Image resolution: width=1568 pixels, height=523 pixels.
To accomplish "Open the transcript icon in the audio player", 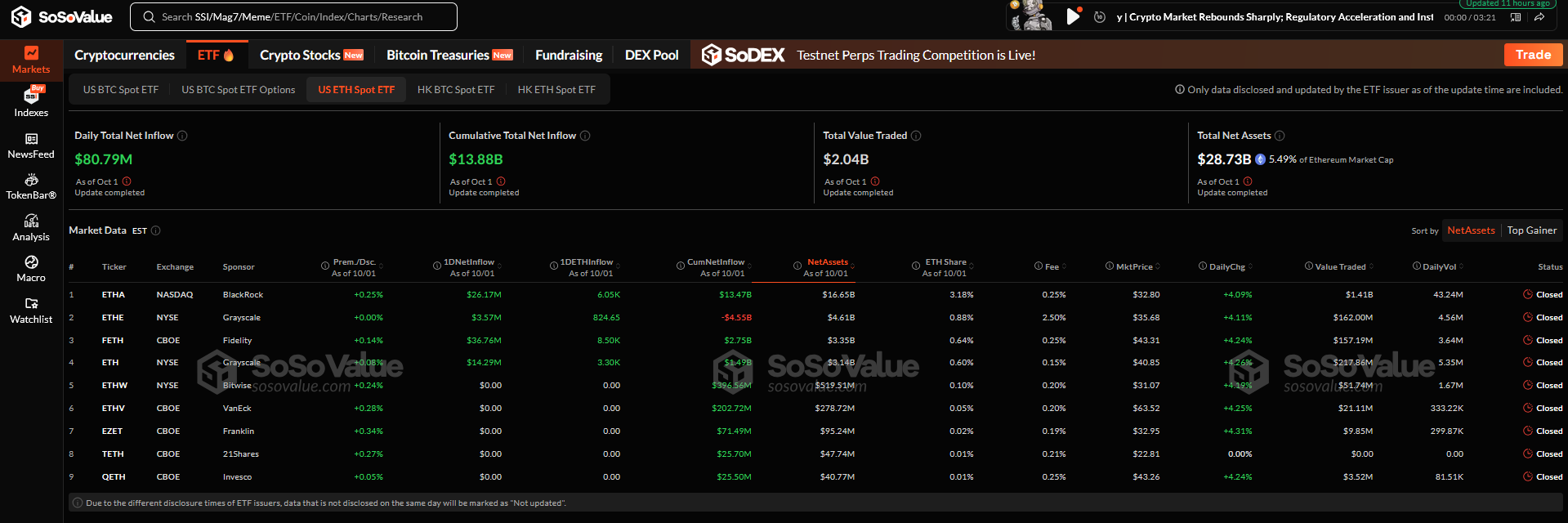I will click(x=1515, y=17).
